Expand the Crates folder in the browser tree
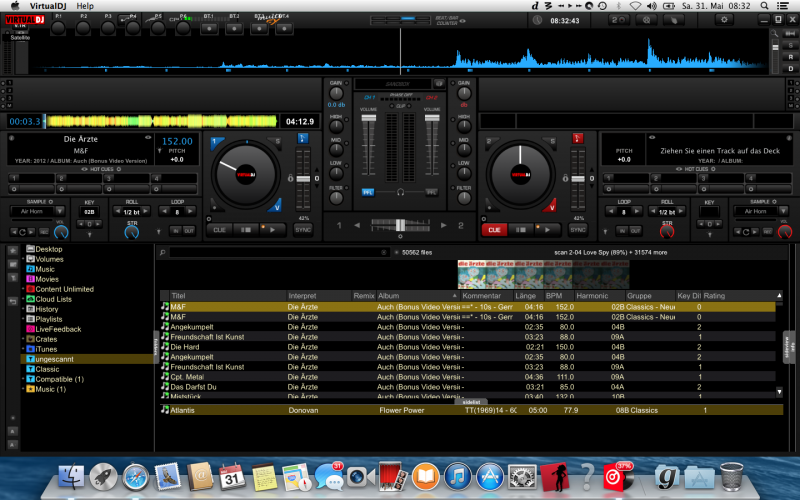800x500 pixels. point(23,339)
